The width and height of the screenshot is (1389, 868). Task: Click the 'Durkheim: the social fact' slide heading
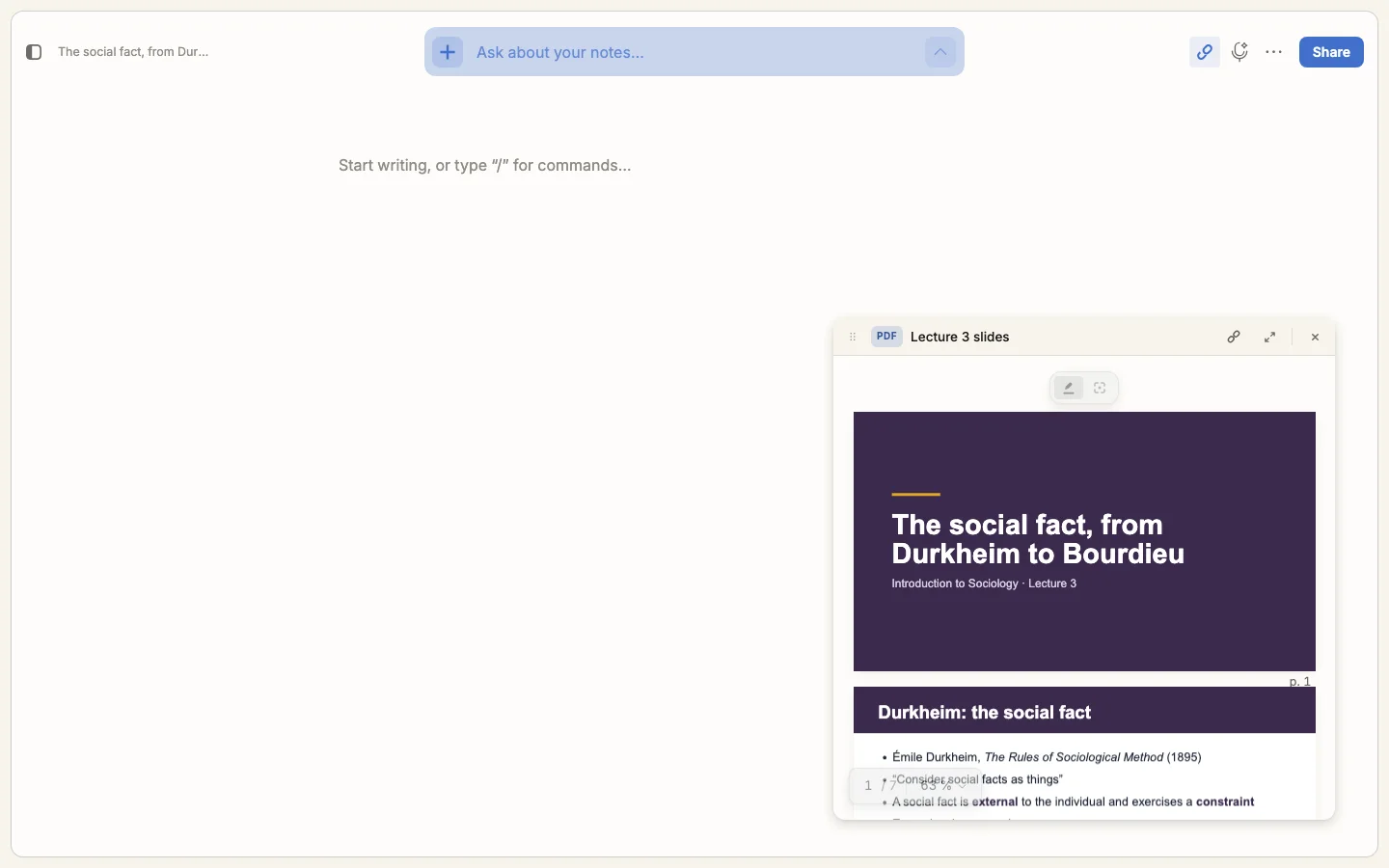coord(984,713)
